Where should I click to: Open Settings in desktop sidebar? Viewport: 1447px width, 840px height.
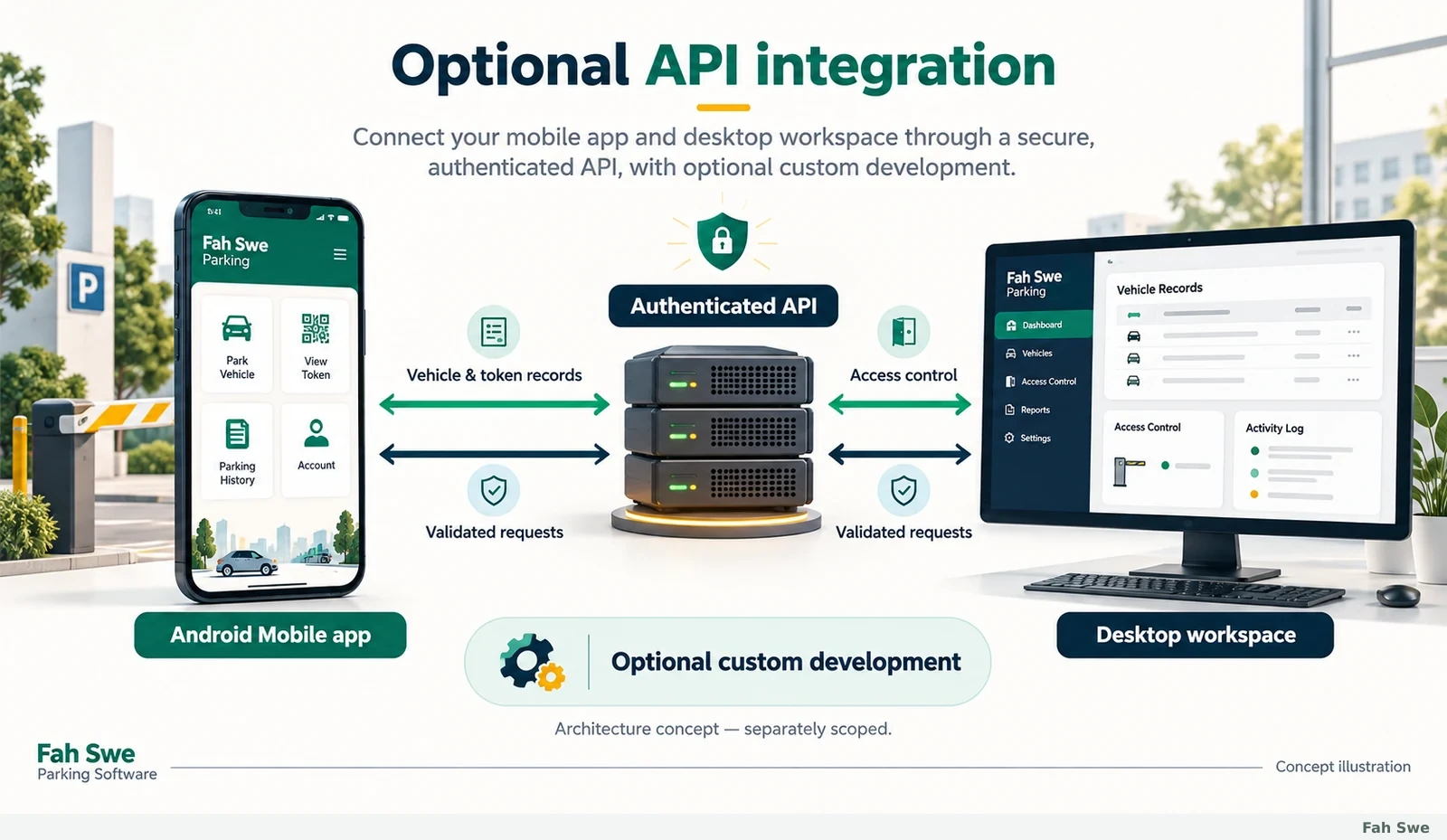click(x=1027, y=438)
